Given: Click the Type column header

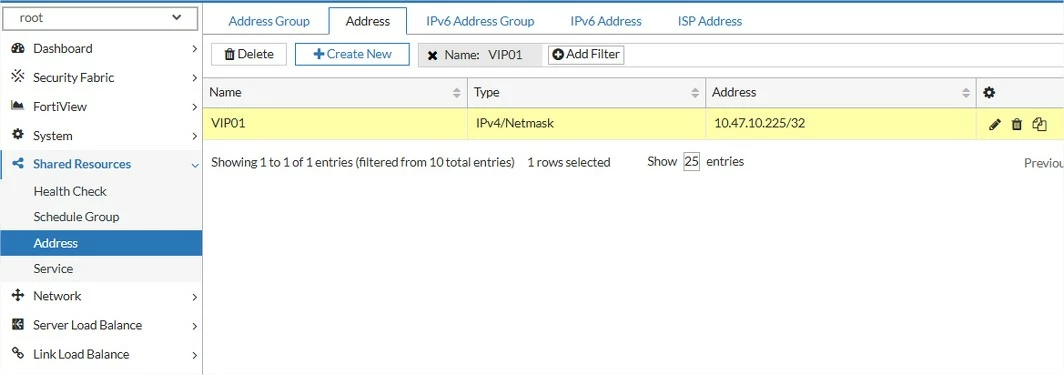Looking at the screenshot, I should pyautogui.click(x=586, y=93).
